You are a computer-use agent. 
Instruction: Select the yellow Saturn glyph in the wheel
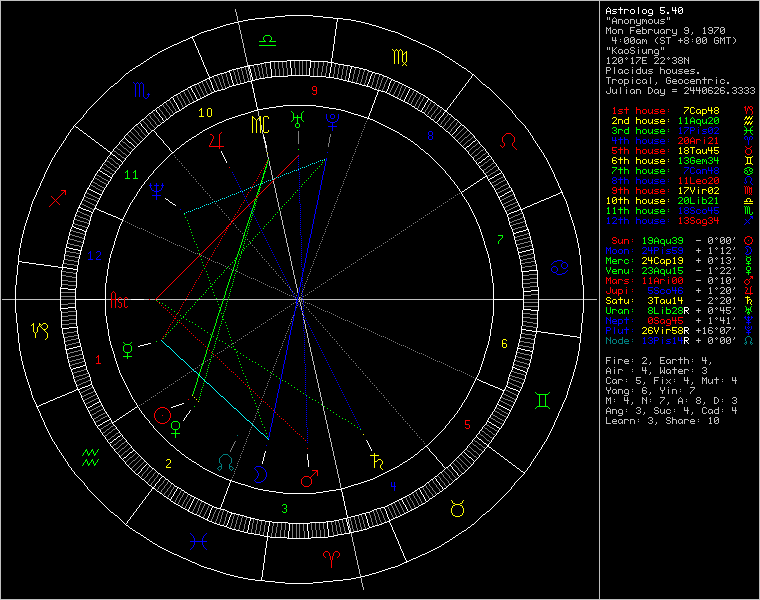pyautogui.click(x=377, y=461)
